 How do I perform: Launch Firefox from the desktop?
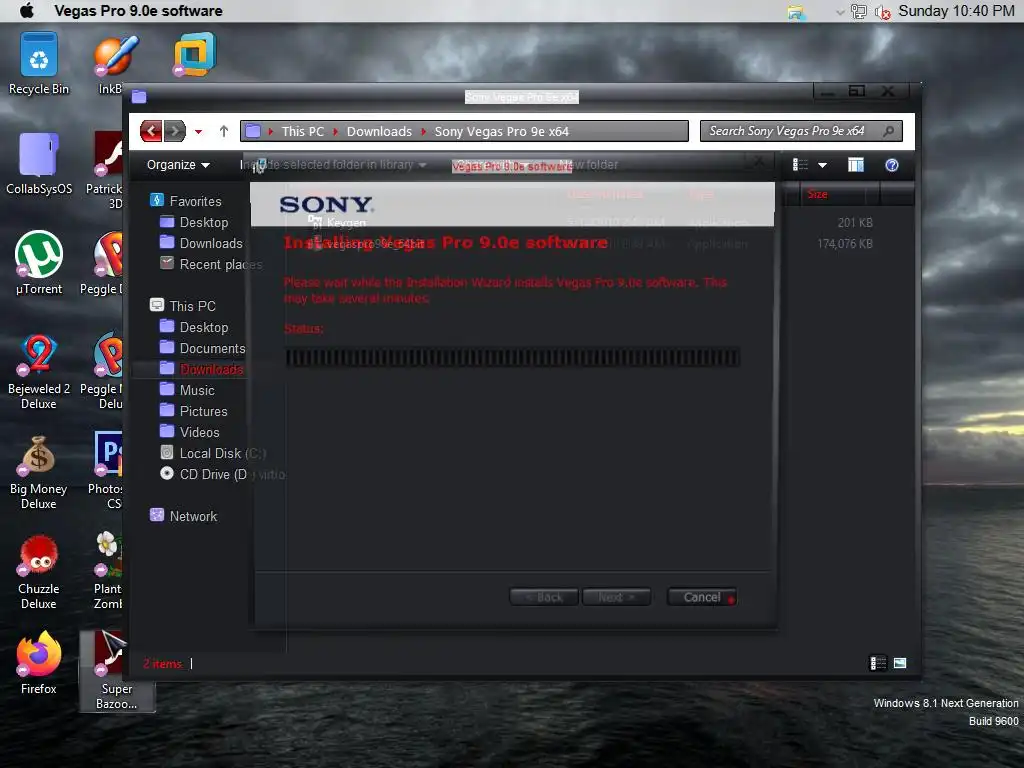pos(39,663)
